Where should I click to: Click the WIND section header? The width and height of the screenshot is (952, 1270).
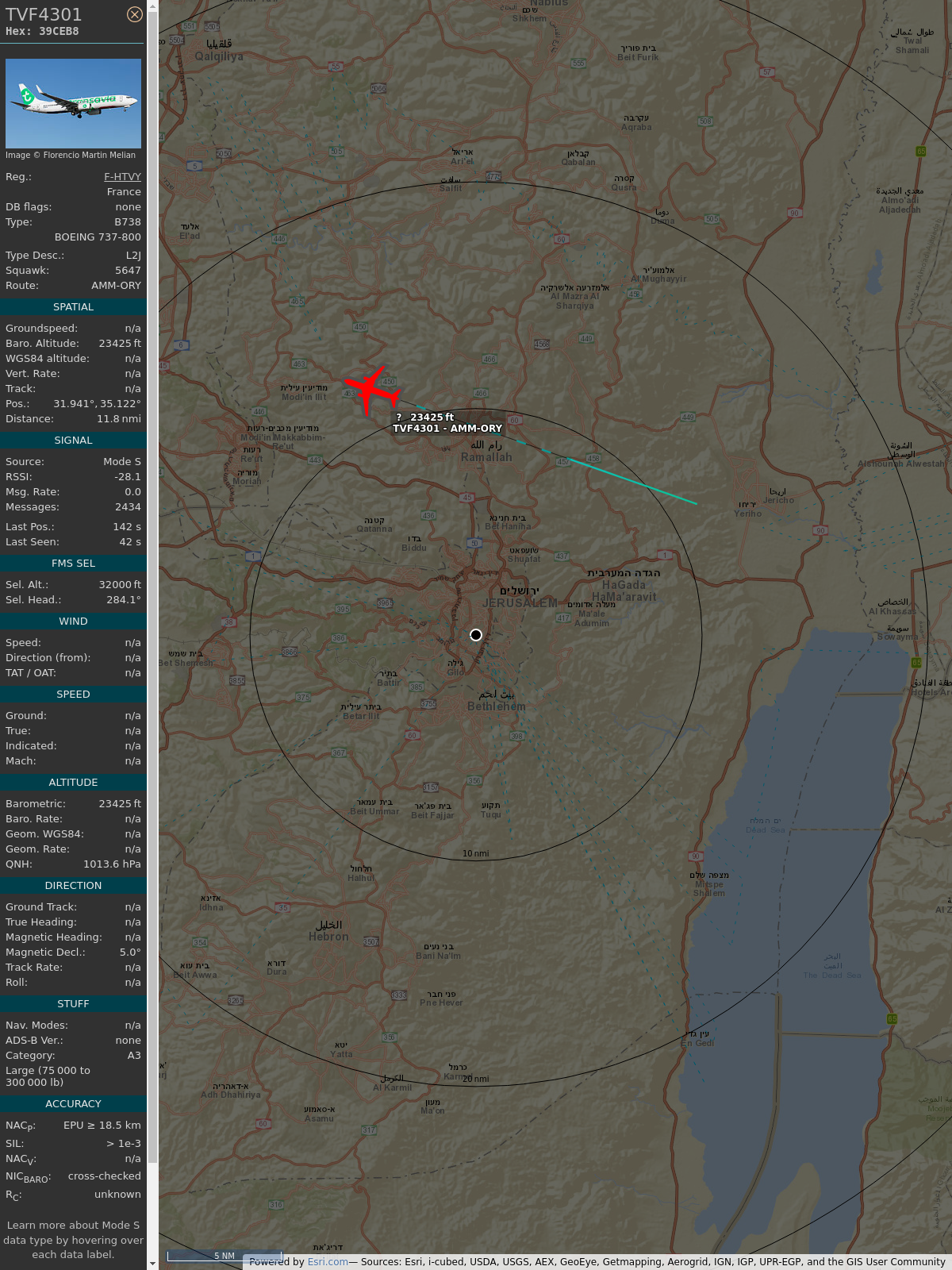(73, 622)
